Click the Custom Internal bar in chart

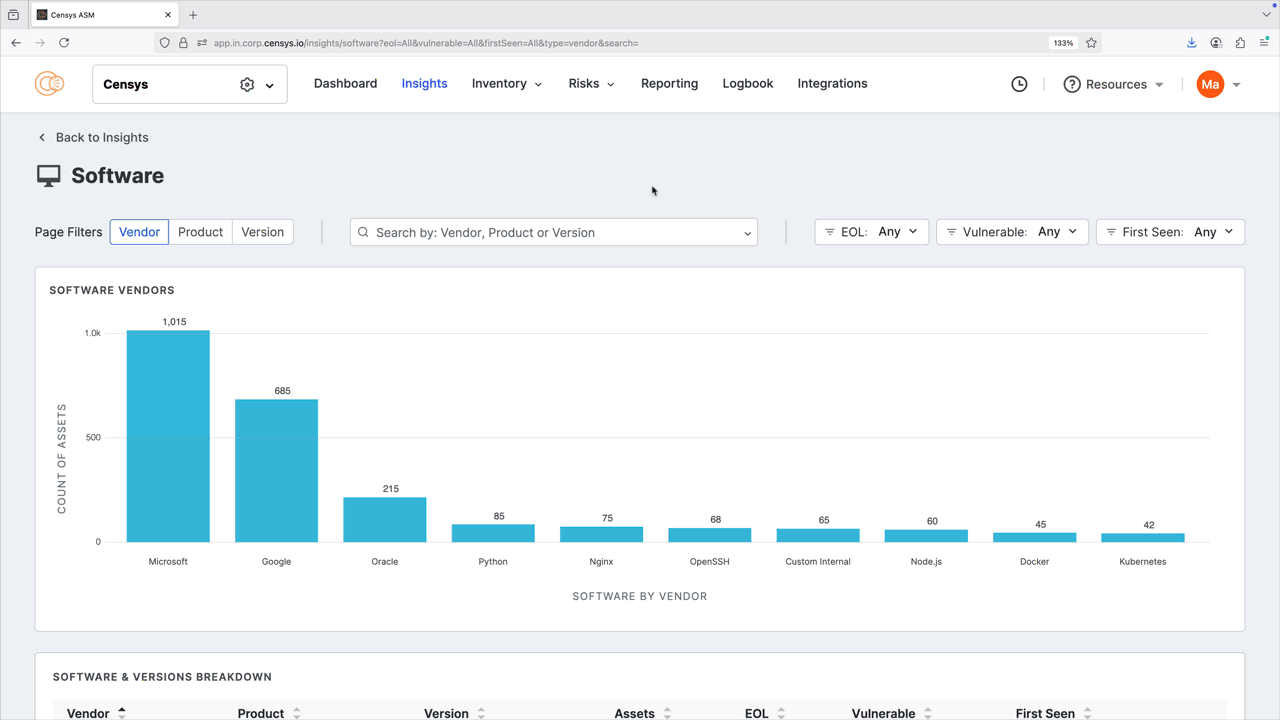point(818,535)
